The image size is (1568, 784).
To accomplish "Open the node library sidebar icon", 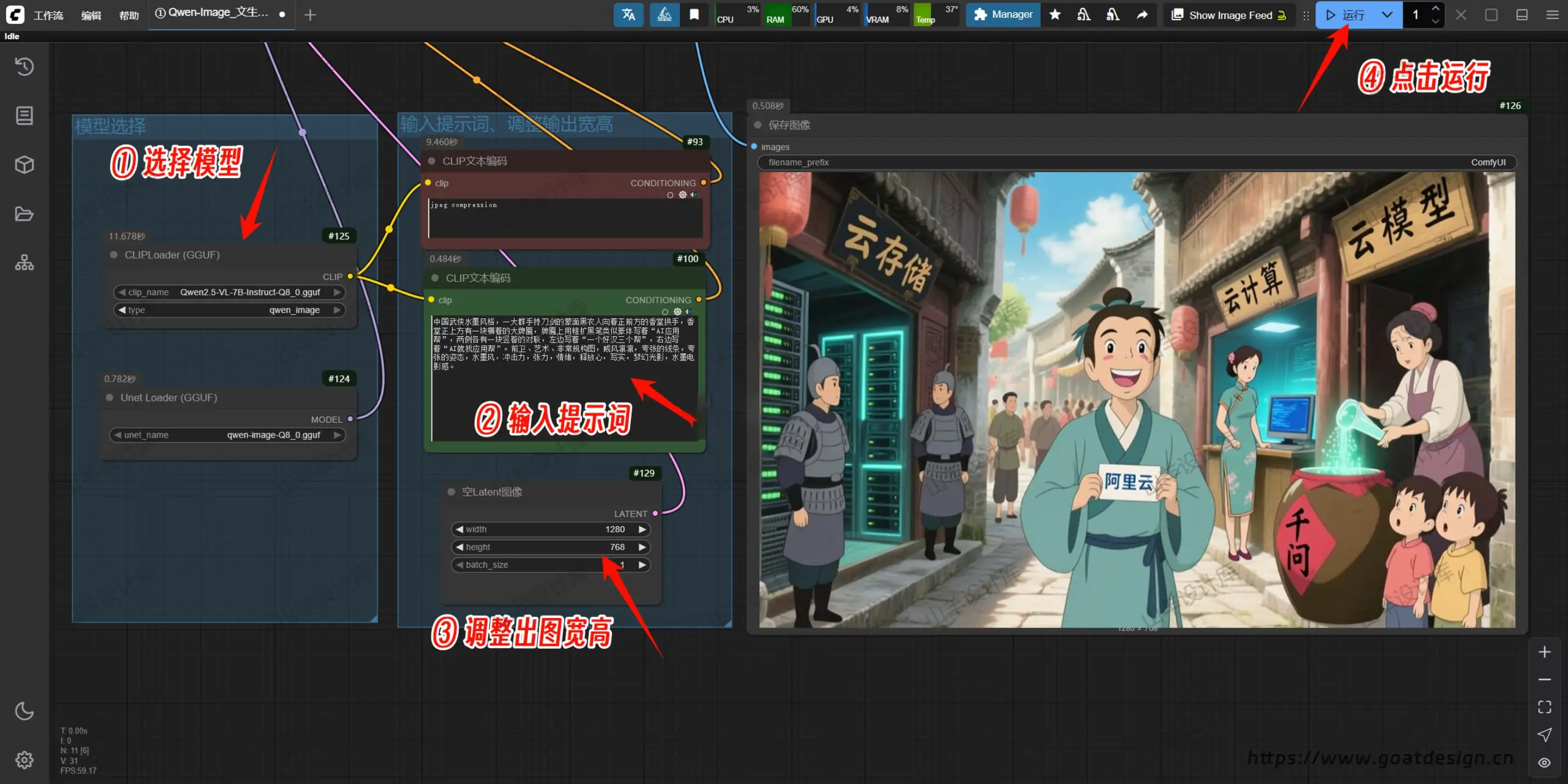I will point(24,116).
